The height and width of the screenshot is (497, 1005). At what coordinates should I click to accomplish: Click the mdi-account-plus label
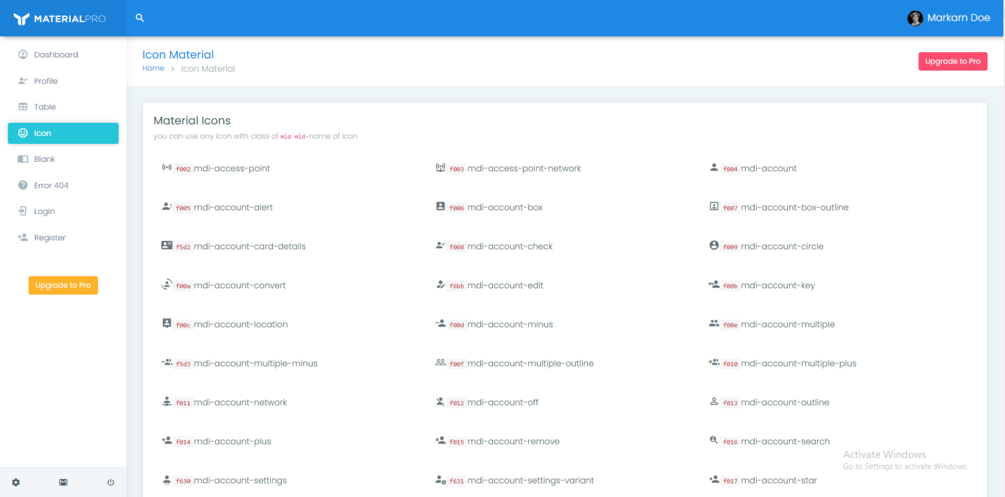click(x=233, y=441)
